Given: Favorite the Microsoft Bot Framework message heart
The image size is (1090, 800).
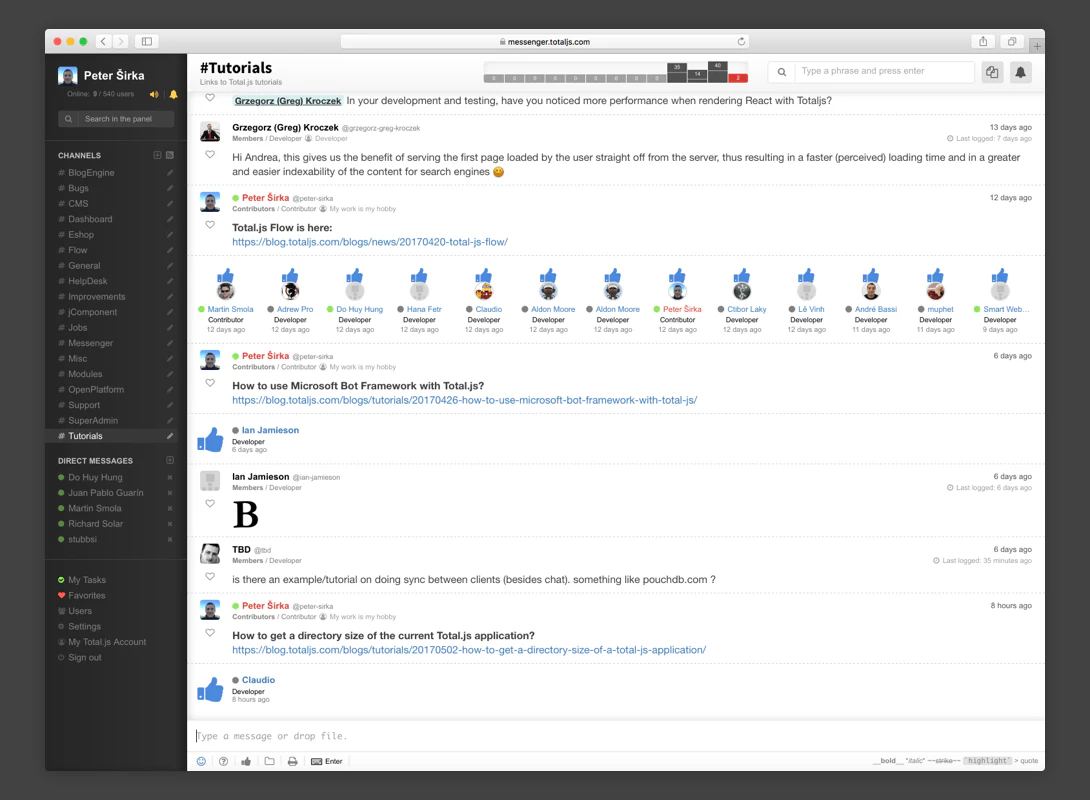Looking at the screenshot, I should click(210, 383).
